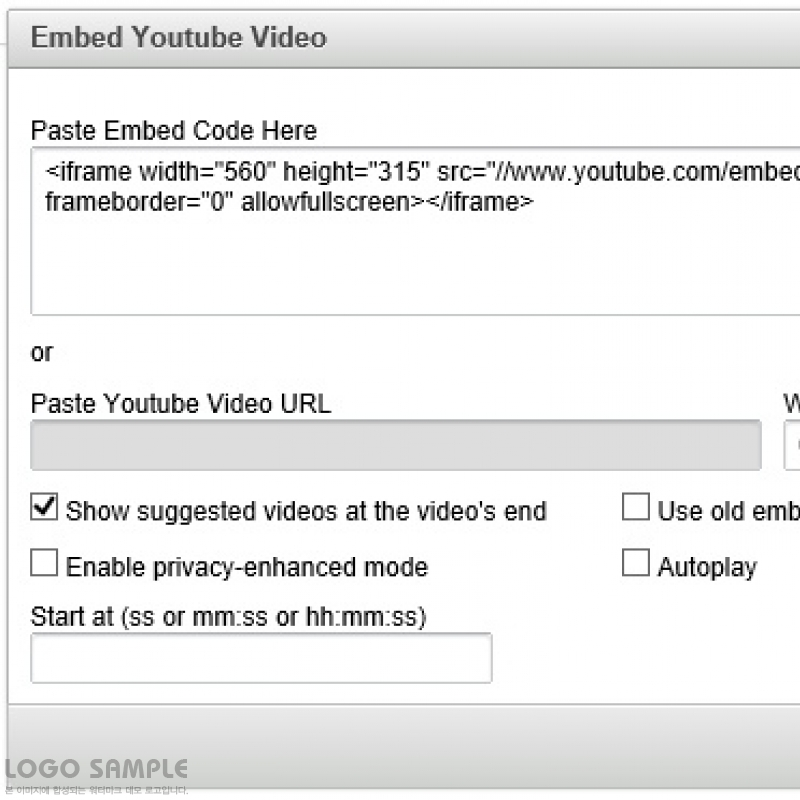The width and height of the screenshot is (800, 800).
Task: Click the "Paste Youtube Video URL" label
Action: 181,404
